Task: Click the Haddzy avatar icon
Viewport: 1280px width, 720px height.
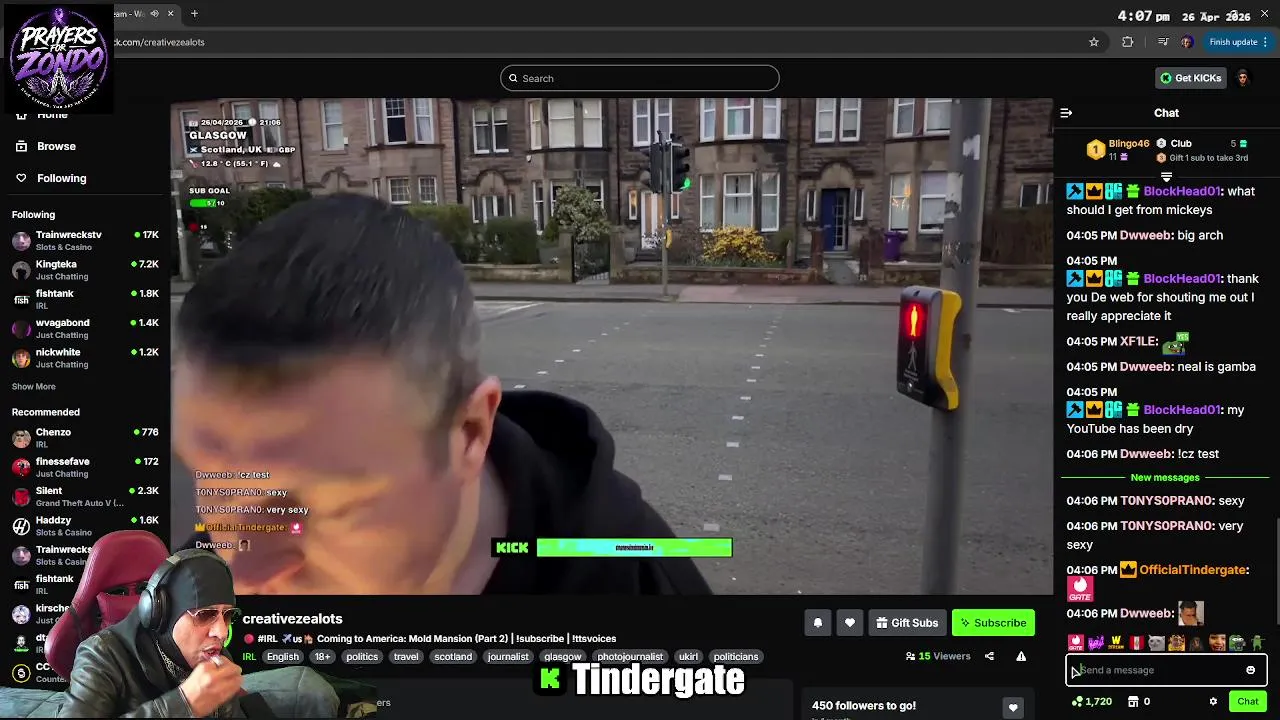Action: point(21,526)
